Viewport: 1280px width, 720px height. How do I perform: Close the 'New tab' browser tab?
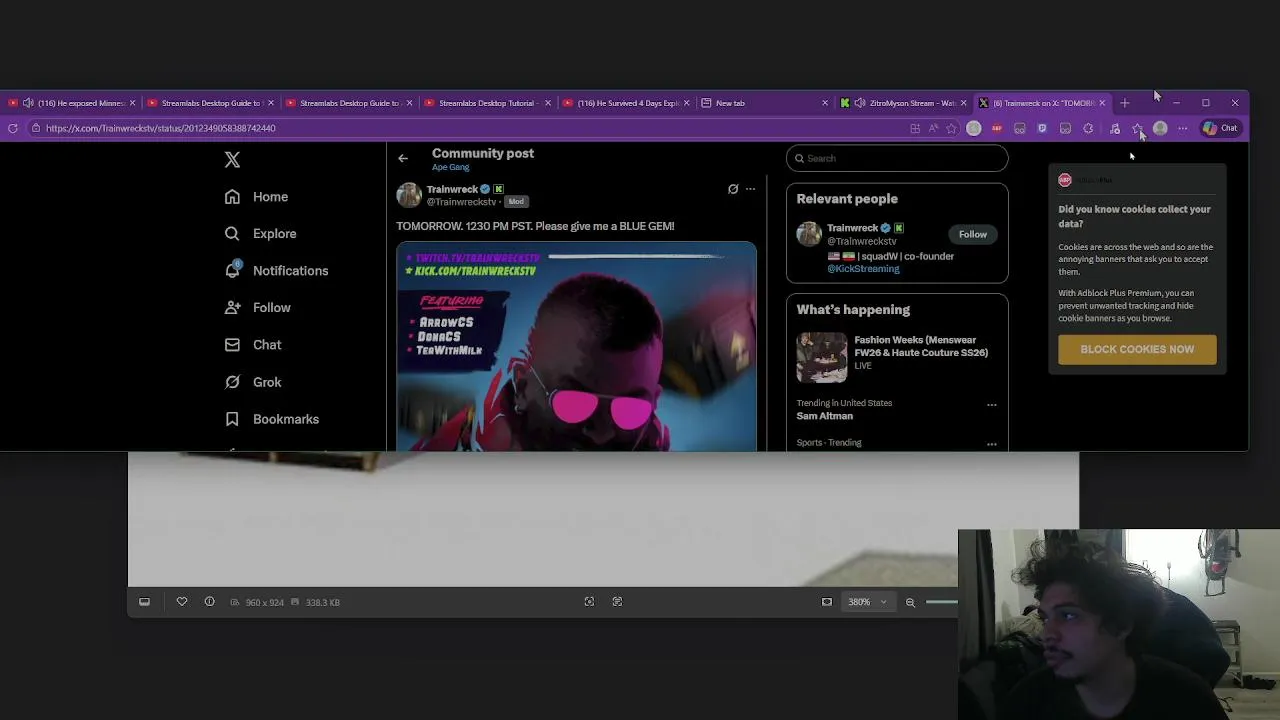(825, 103)
